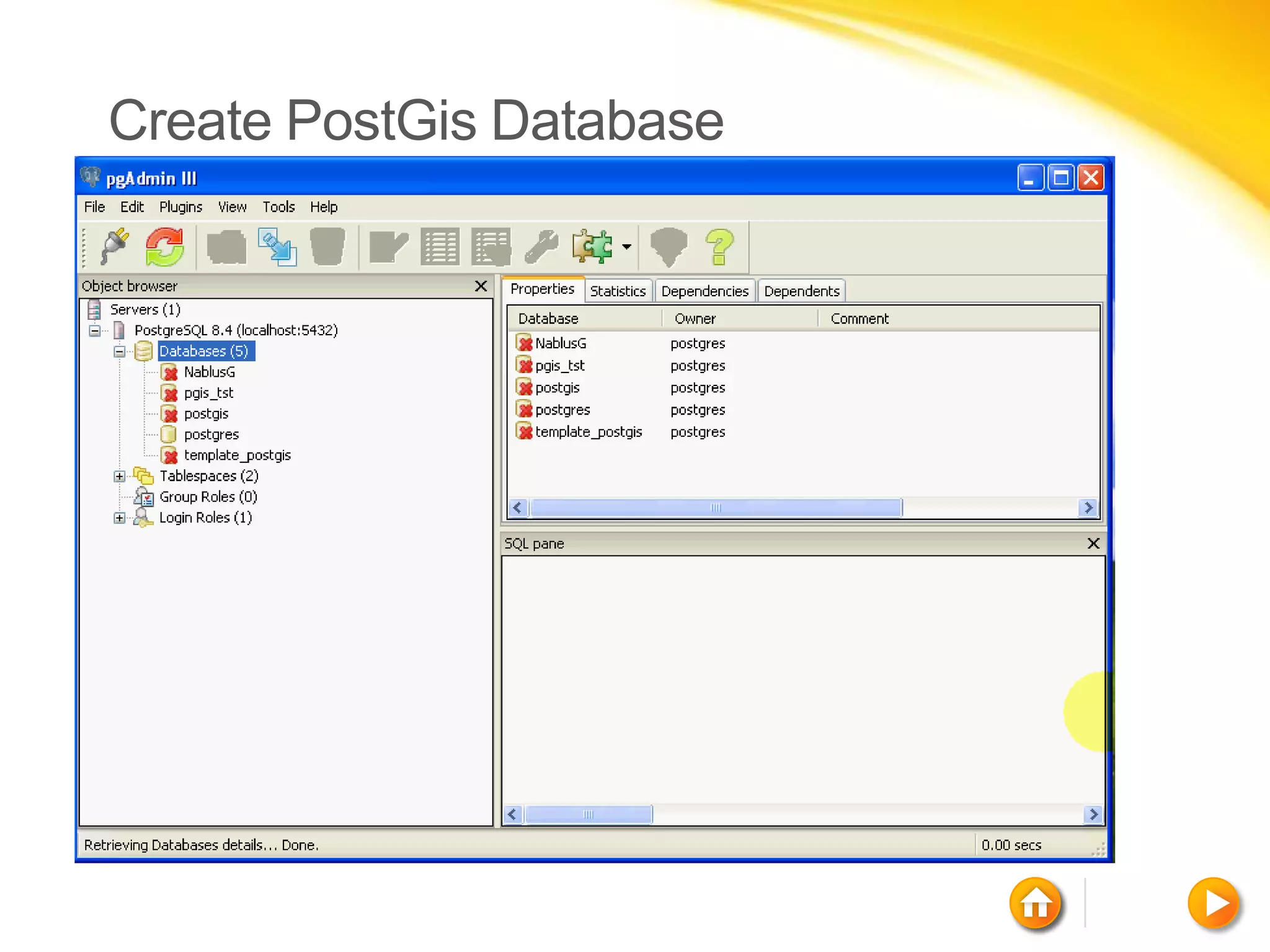Click the postgis row in Properties list

pyautogui.click(x=803, y=388)
